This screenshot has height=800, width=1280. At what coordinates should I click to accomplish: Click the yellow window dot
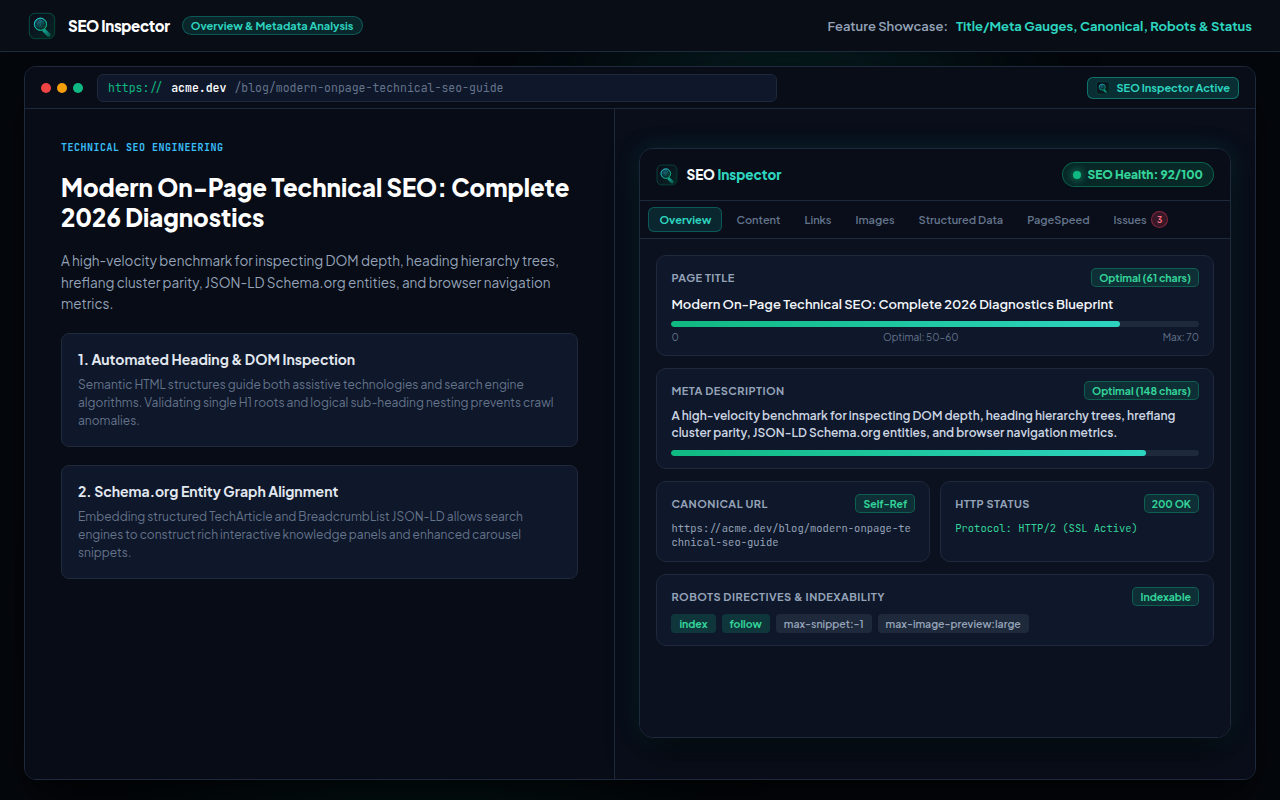[62, 88]
